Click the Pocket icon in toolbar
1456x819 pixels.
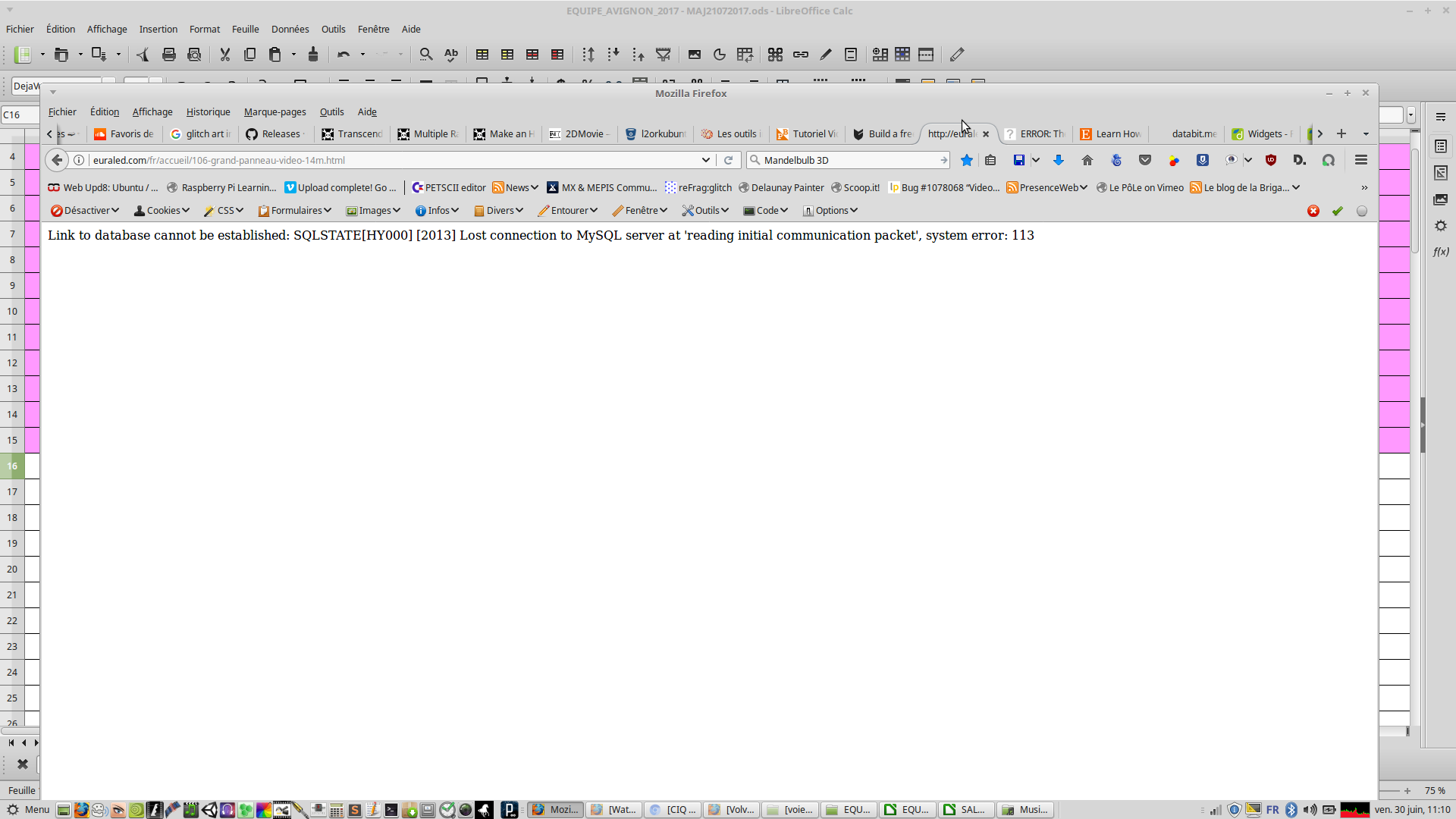(x=1145, y=160)
